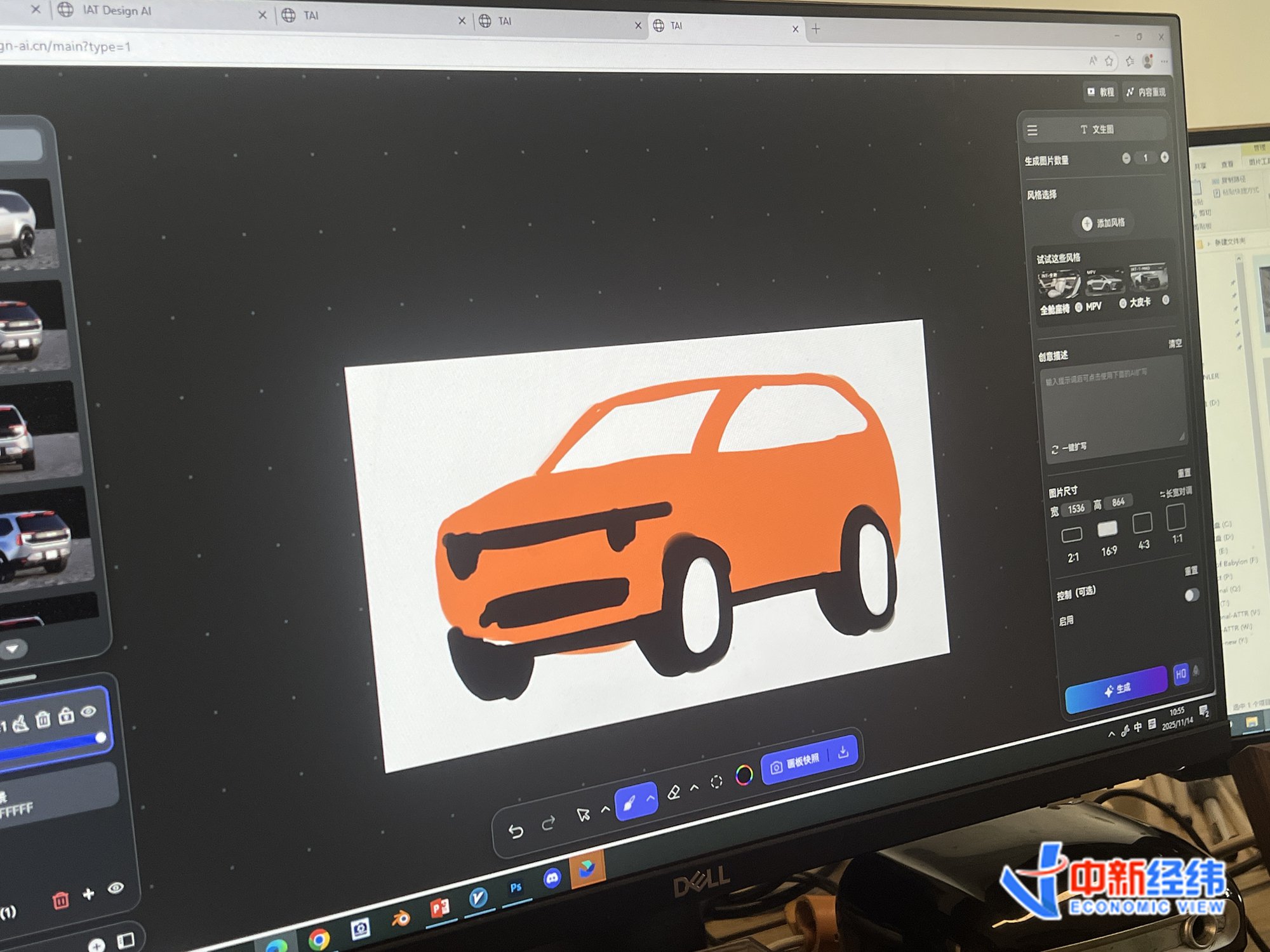Click the undo arrow in drawing toolbar
Image resolution: width=1270 pixels, height=952 pixels.
(516, 831)
